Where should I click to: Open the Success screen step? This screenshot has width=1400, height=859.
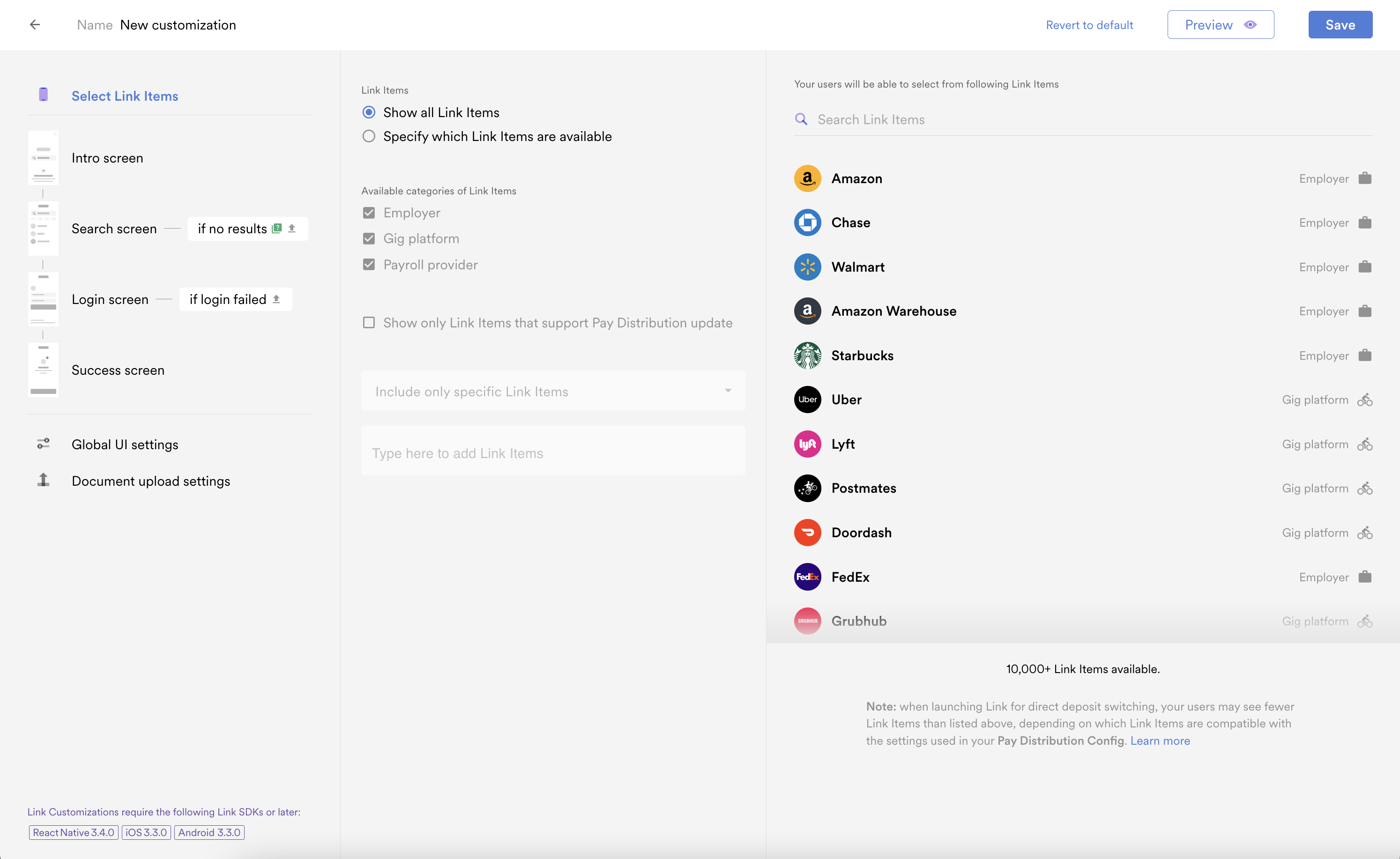[118, 370]
